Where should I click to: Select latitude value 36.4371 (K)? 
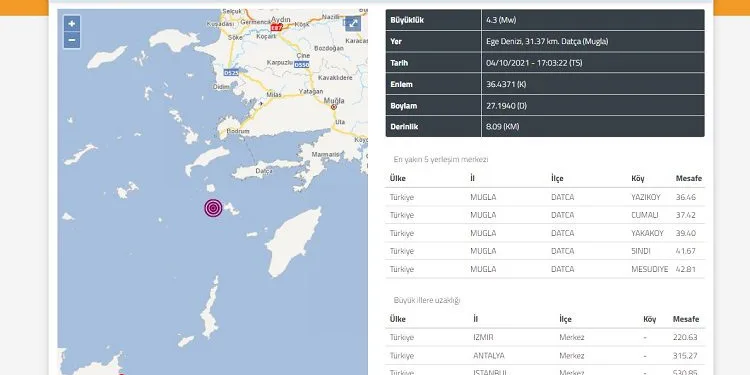click(506, 84)
